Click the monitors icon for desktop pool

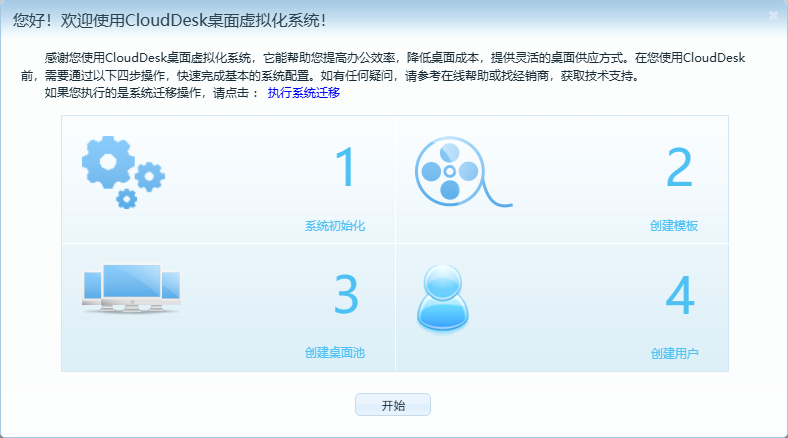131,288
